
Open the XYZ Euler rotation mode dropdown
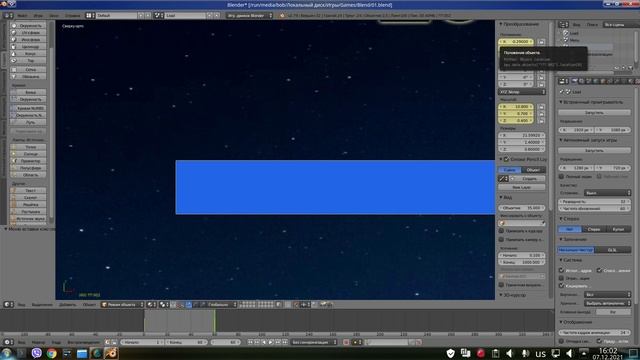pyautogui.click(x=522, y=92)
